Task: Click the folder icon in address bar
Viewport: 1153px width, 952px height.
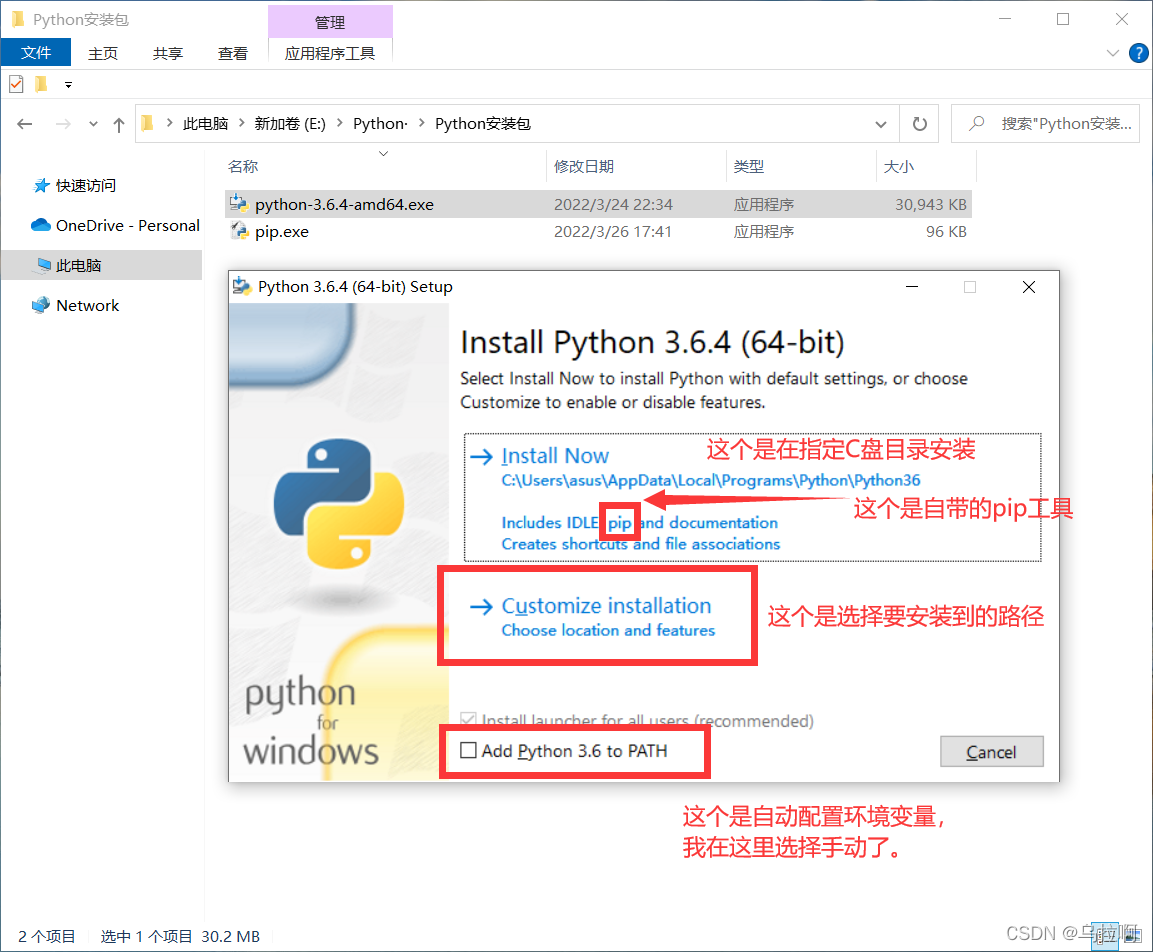Action: (x=147, y=123)
